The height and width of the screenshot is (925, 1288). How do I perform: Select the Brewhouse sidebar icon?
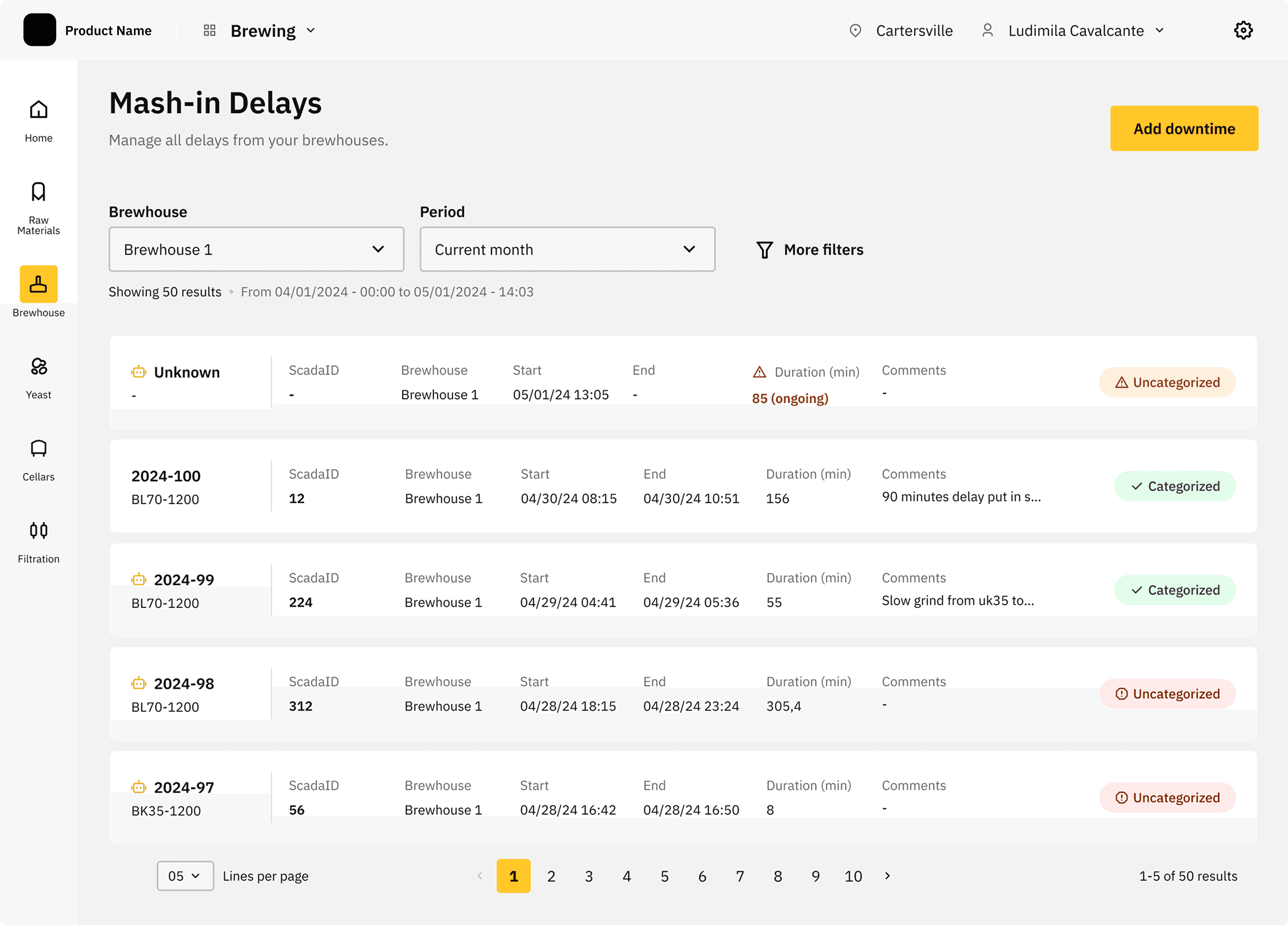pos(39,284)
